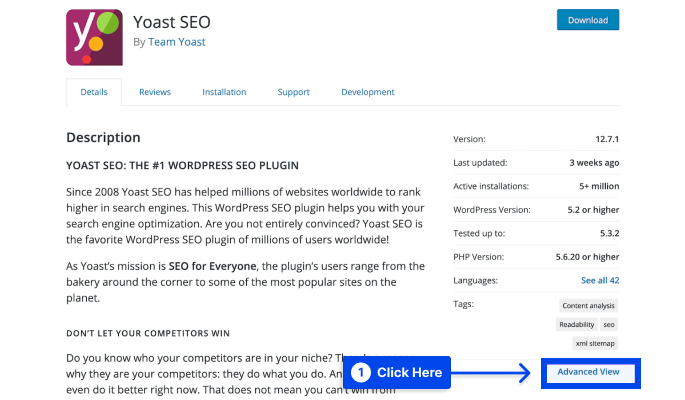Click the Content analysis tag
This screenshot has width=685, height=400.
click(588, 306)
